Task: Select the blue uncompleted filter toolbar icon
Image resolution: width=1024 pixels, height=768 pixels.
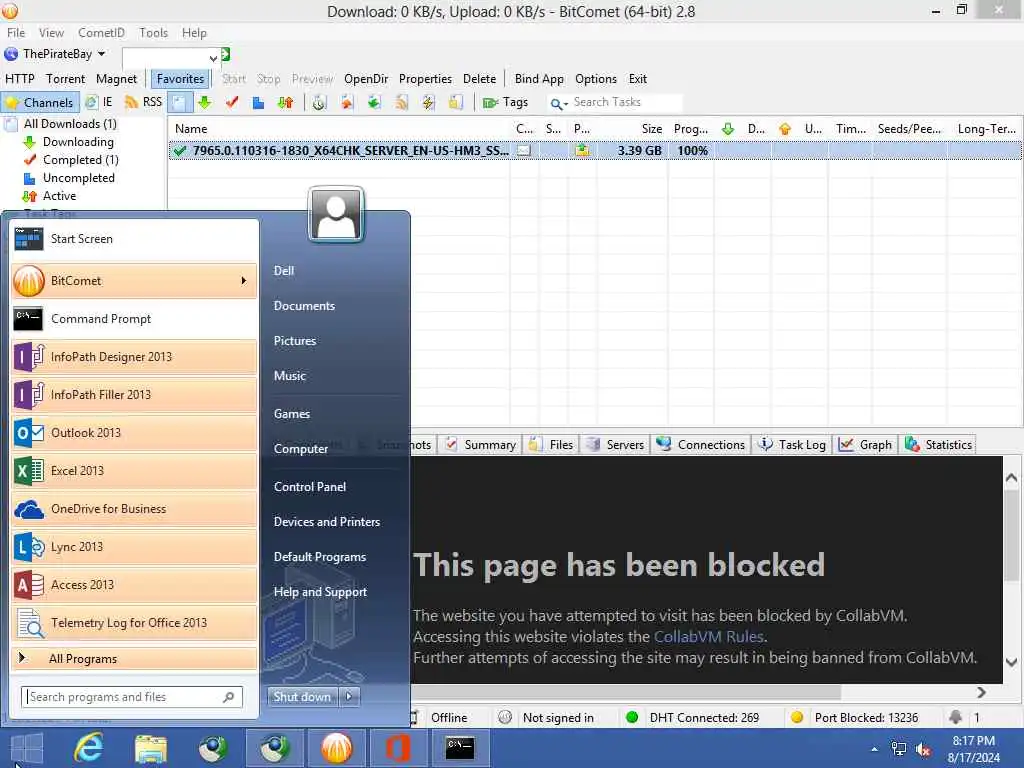Action: click(x=259, y=103)
